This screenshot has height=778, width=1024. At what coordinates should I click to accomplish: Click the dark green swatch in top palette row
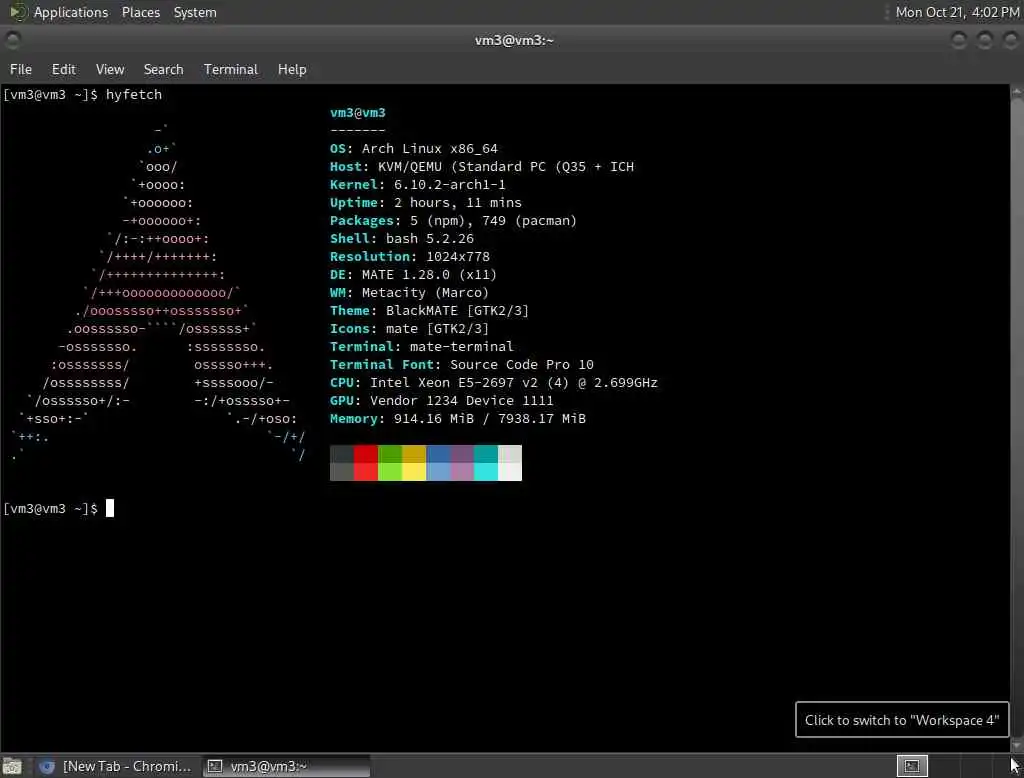pos(390,454)
